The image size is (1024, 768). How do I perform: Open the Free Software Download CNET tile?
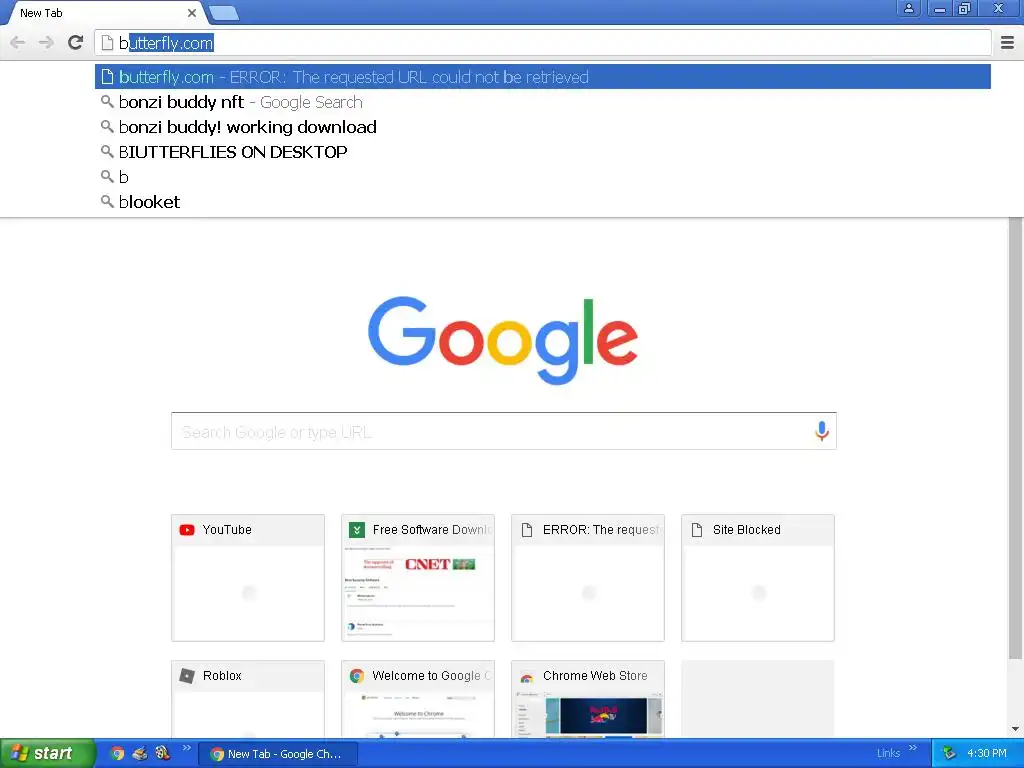(418, 578)
